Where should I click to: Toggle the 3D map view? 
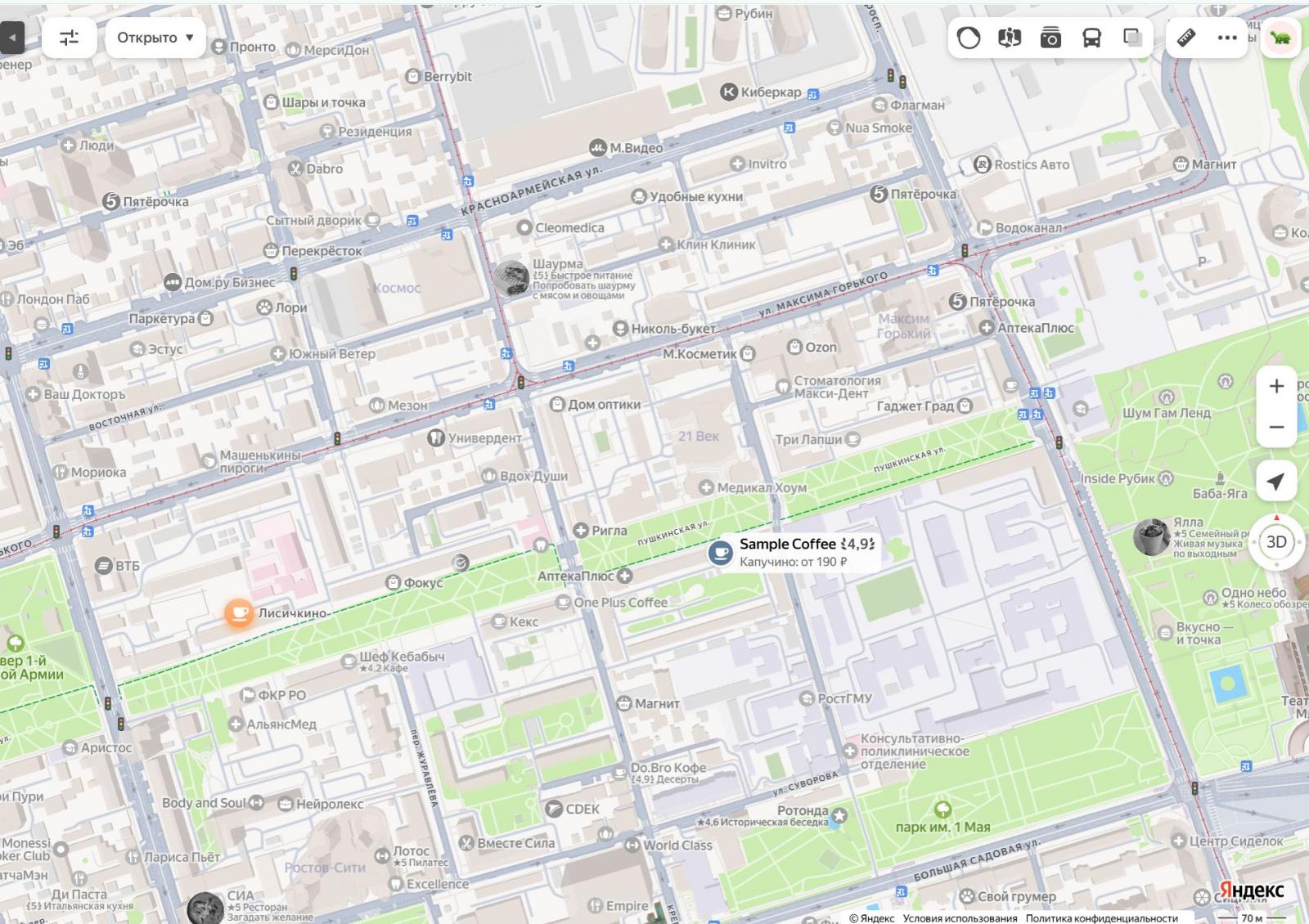pos(1276,542)
